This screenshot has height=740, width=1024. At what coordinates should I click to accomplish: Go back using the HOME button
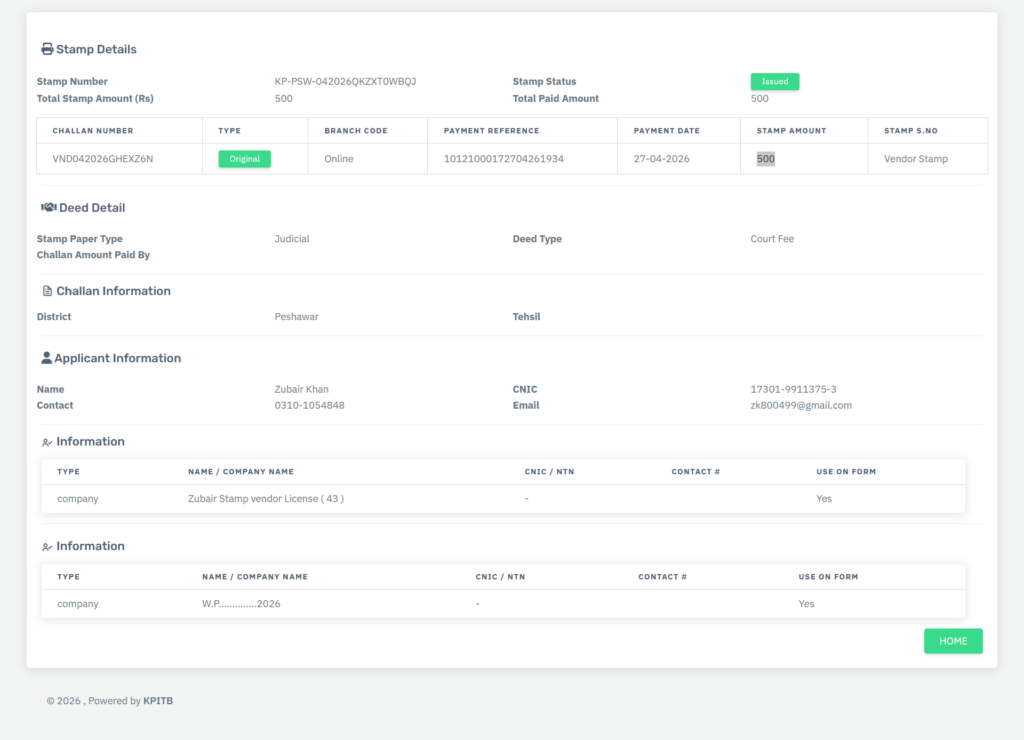pos(953,641)
